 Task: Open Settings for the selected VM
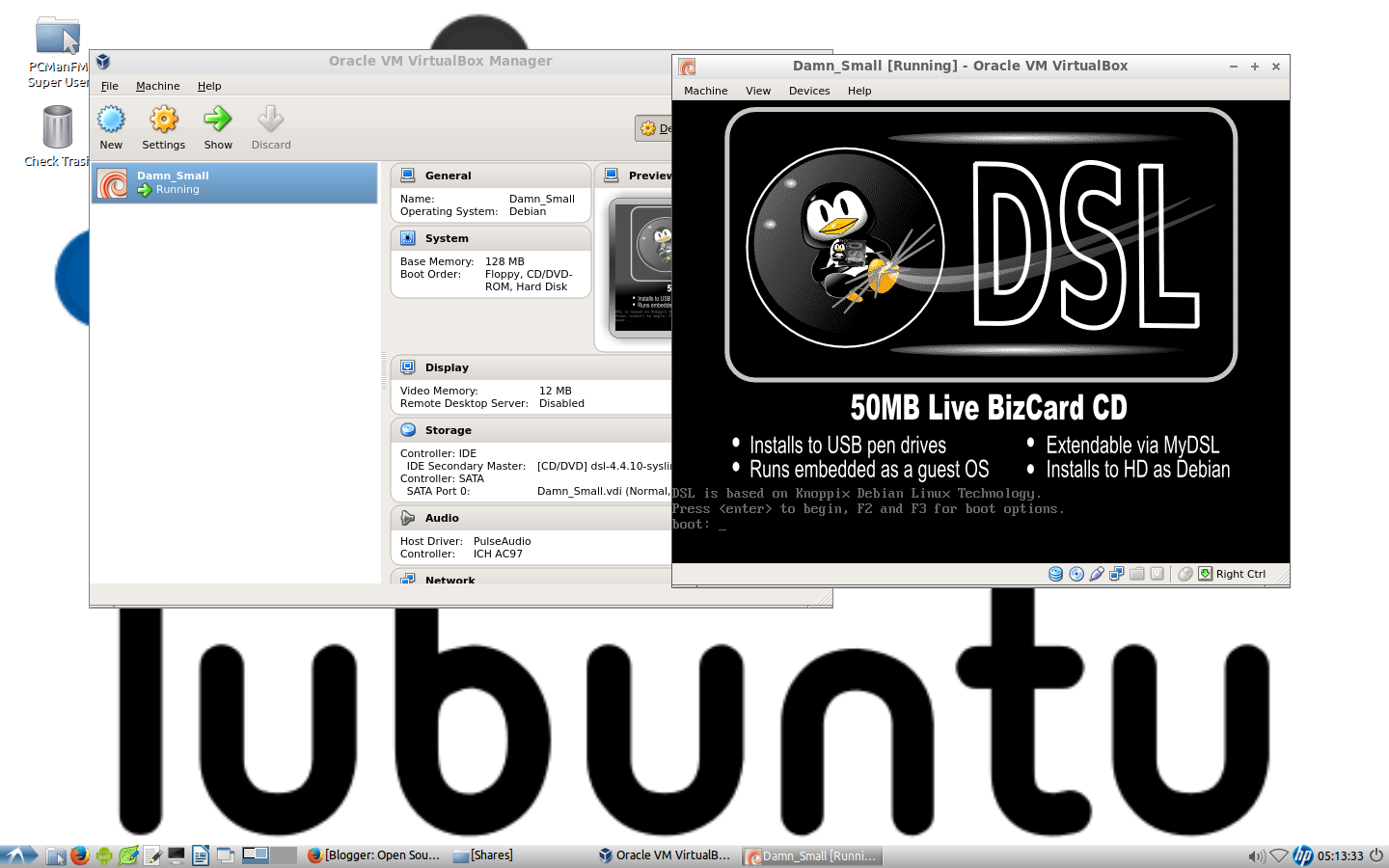163,128
